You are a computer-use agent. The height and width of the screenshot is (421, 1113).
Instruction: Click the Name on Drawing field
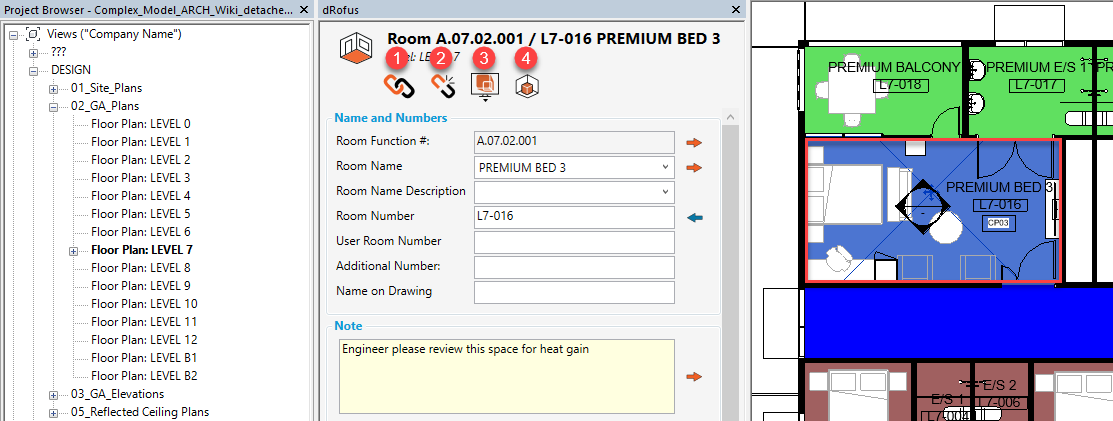574,292
